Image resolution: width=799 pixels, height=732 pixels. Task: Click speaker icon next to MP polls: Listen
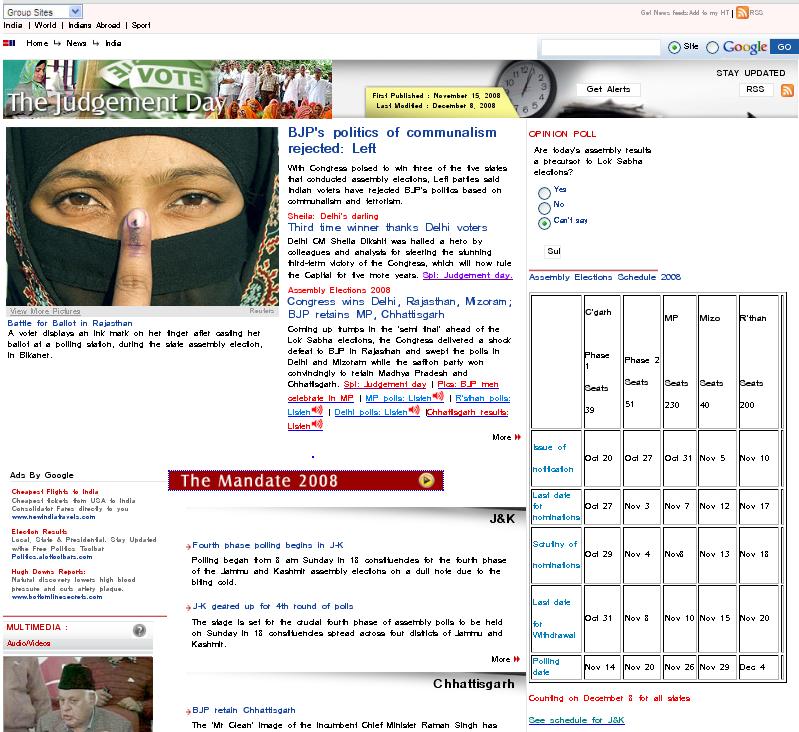[x=438, y=397]
